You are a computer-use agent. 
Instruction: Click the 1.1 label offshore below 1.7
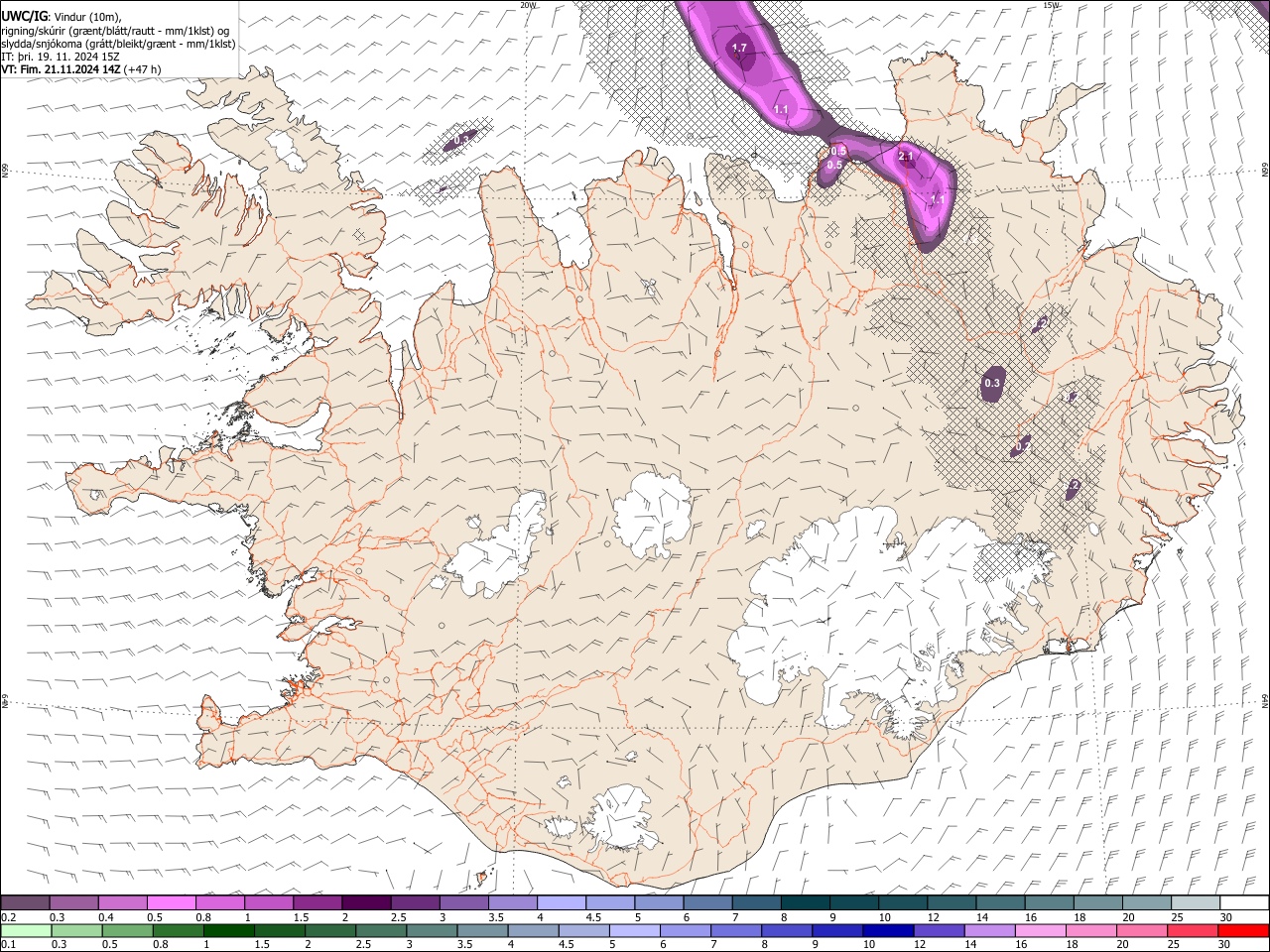781,109
